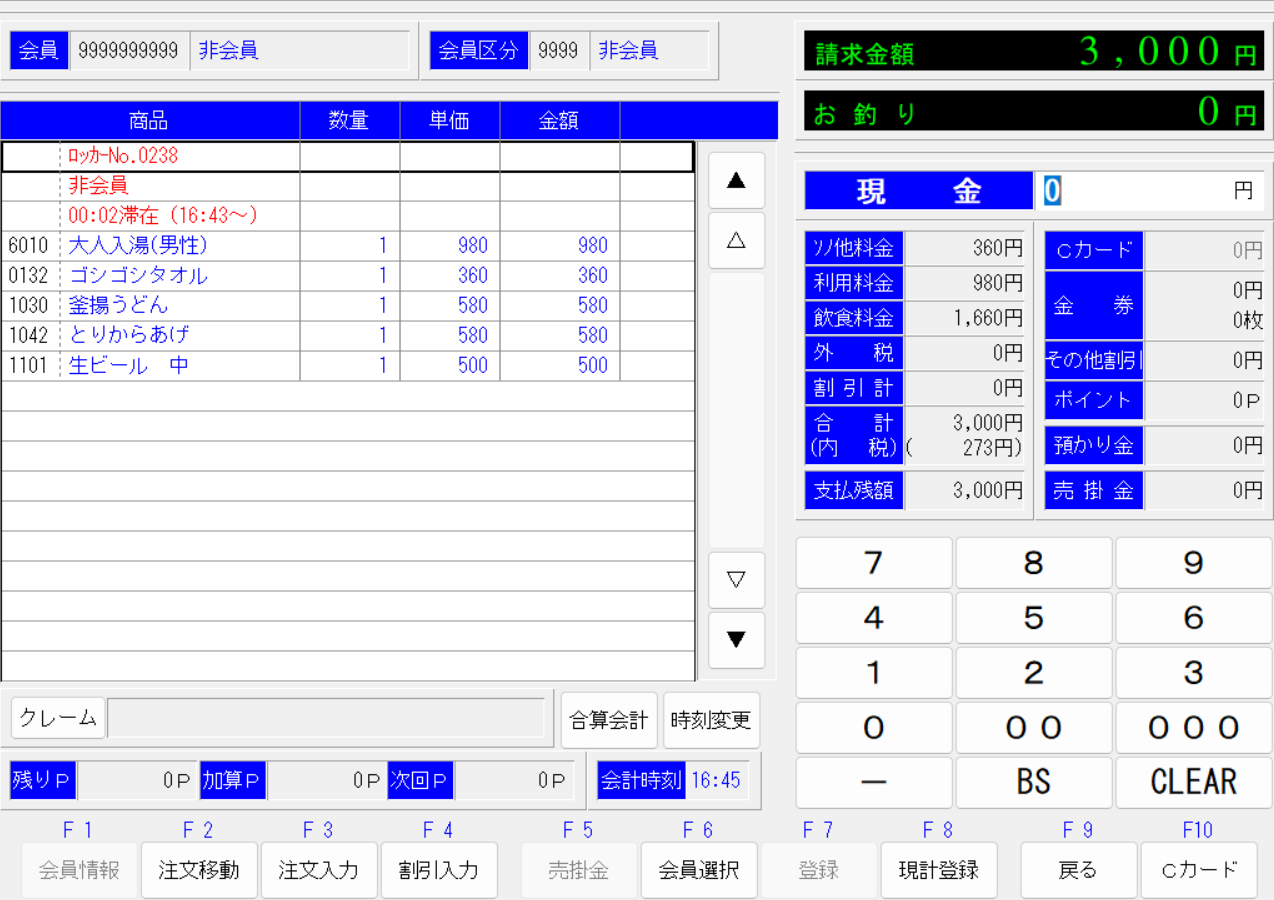This screenshot has height=900, width=1274.
Task: Open 割引入力 (F4) discount entry
Action: [439, 870]
